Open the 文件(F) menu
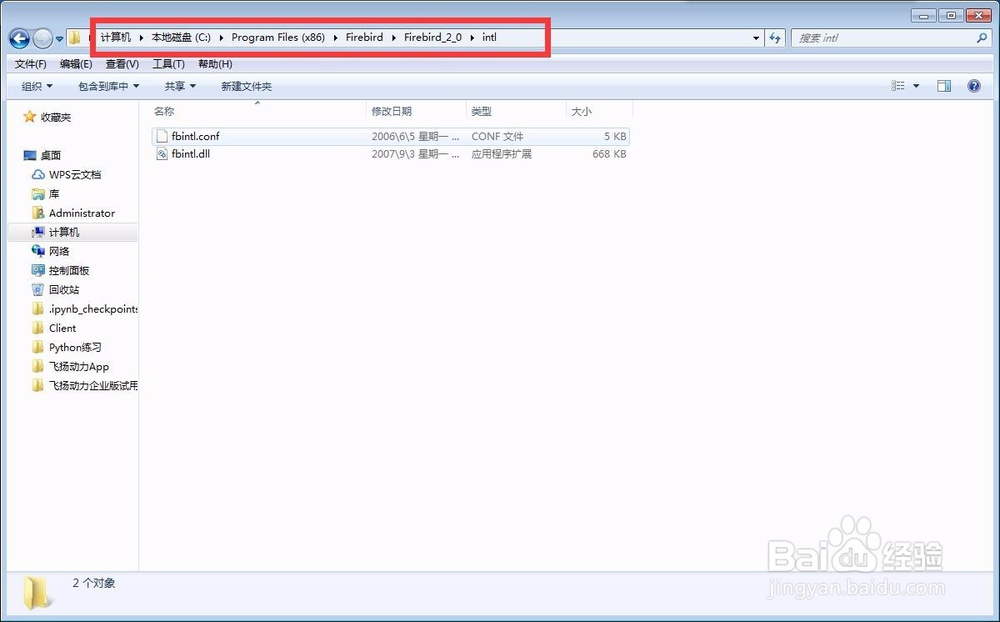The image size is (1000, 622). pyautogui.click(x=31, y=64)
